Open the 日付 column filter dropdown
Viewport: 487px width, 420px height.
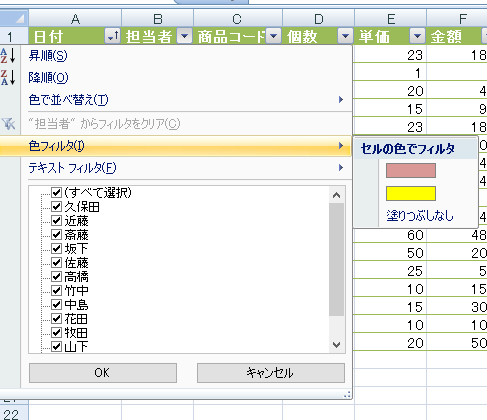[112, 36]
